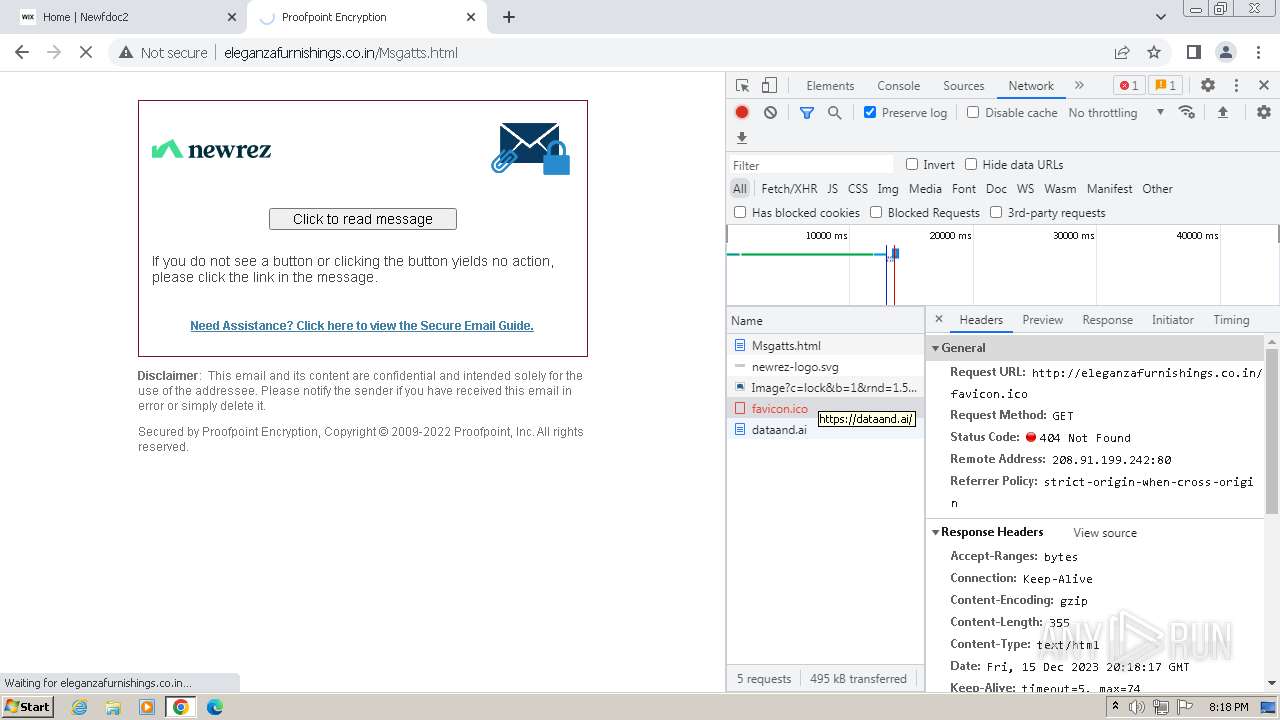Viewport: 1280px width, 720px height.
Task: Stop recording network log with the red button
Action: point(742,113)
